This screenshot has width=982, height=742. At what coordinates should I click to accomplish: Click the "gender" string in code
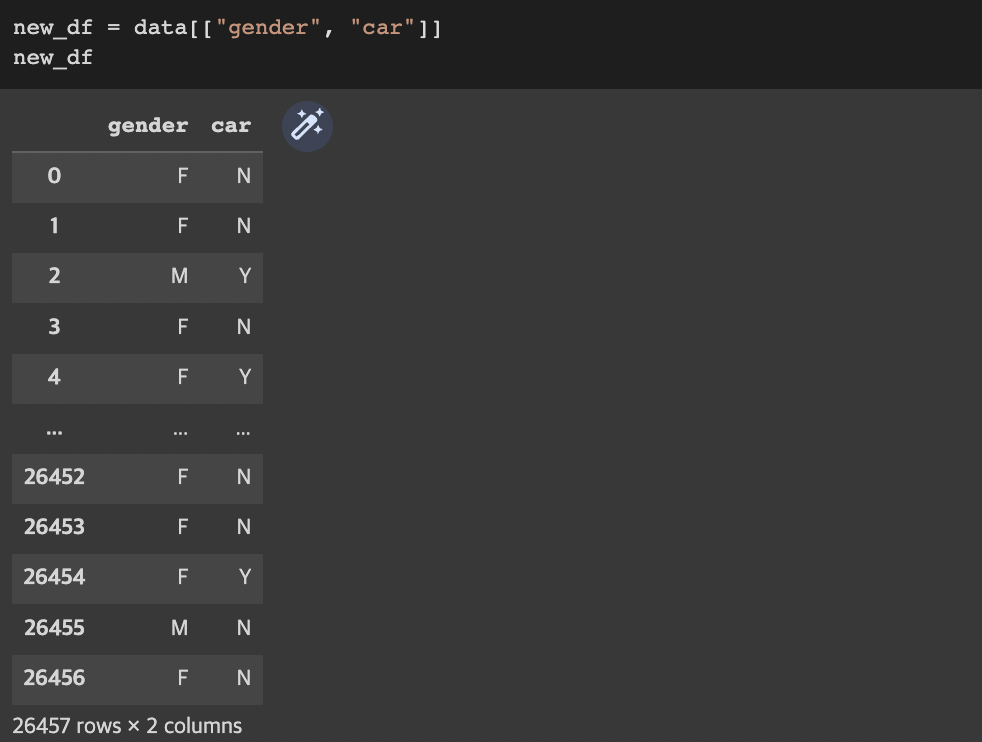click(268, 28)
